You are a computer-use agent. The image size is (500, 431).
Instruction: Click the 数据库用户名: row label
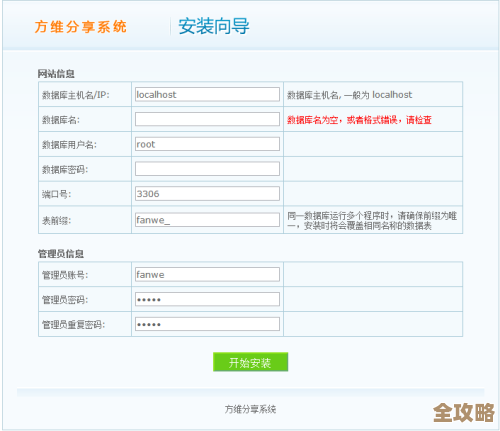coord(69,145)
